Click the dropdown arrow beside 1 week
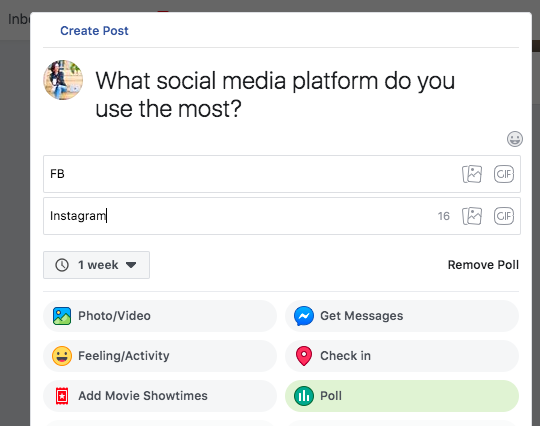Viewport: 540px width, 426px height. point(131,265)
